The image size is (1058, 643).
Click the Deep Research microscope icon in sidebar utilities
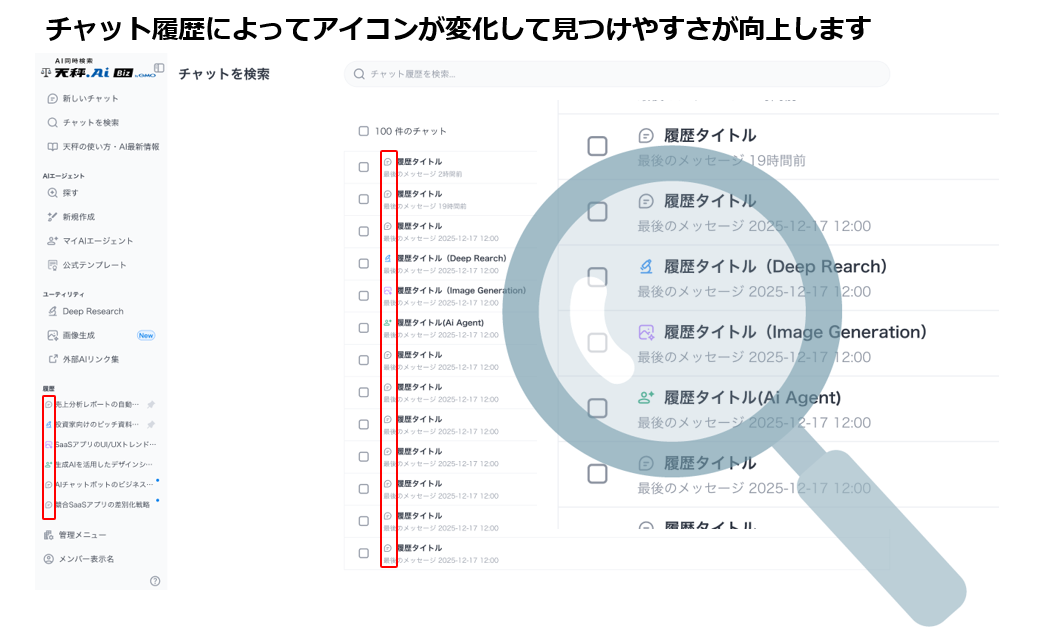pyautogui.click(x=52, y=311)
